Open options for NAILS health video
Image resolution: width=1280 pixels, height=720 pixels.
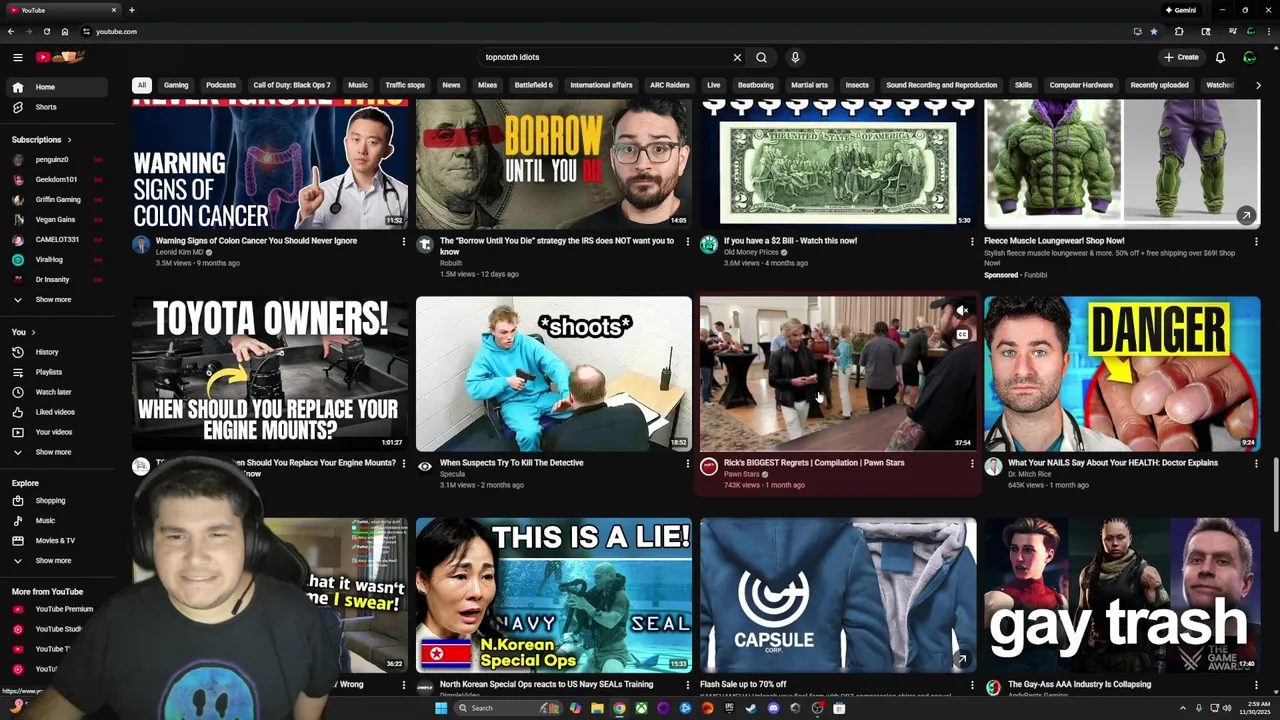click(x=1256, y=463)
